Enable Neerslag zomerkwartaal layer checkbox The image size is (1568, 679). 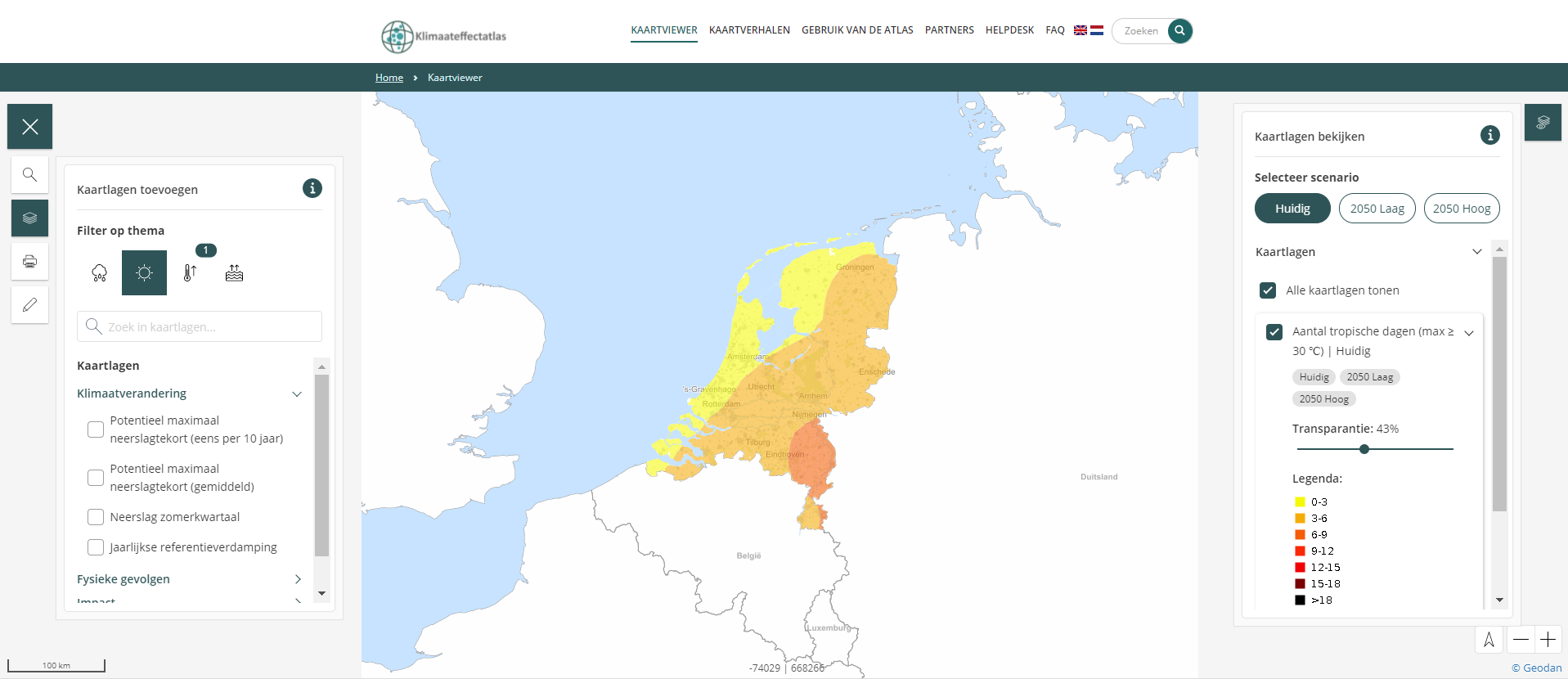tap(96, 517)
